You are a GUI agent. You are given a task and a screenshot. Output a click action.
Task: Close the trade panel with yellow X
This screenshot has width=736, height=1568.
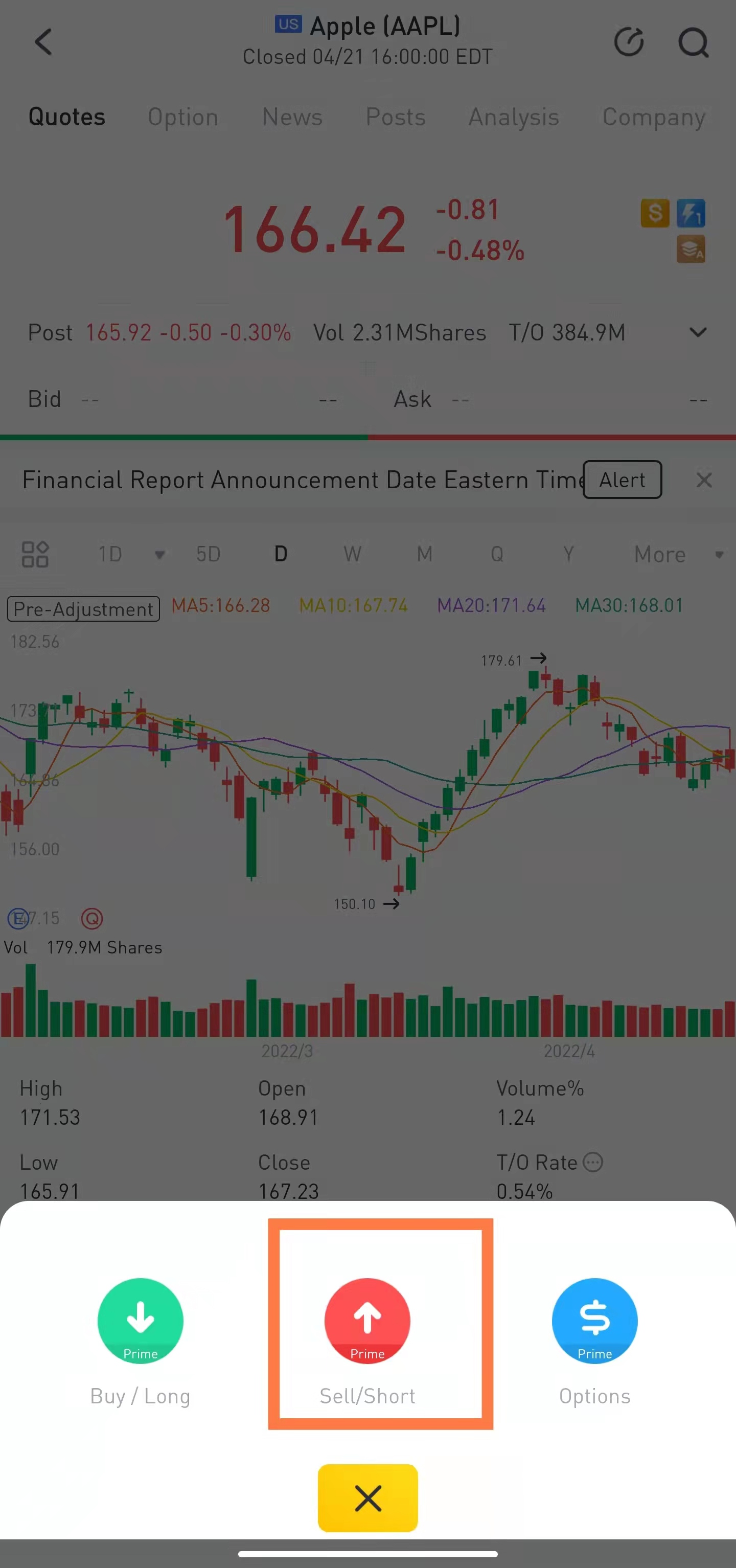click(367, 1497)
